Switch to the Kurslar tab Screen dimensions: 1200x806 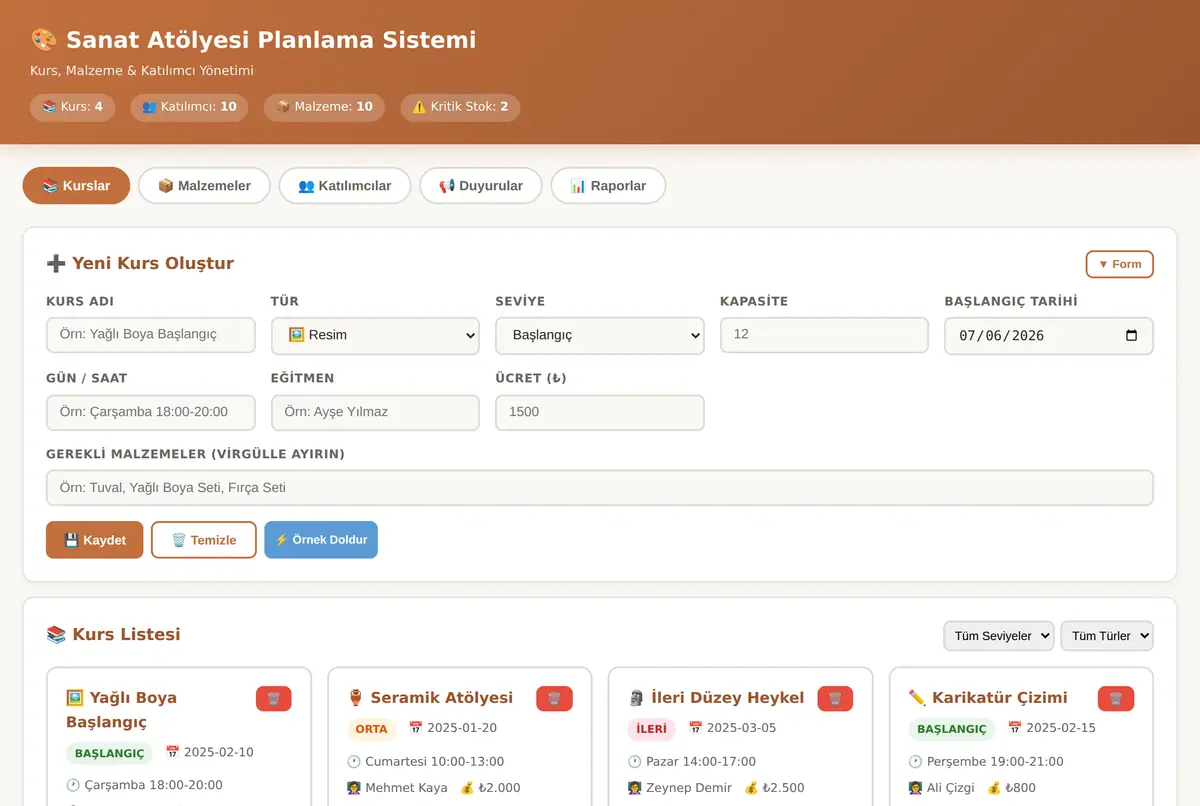76,186
